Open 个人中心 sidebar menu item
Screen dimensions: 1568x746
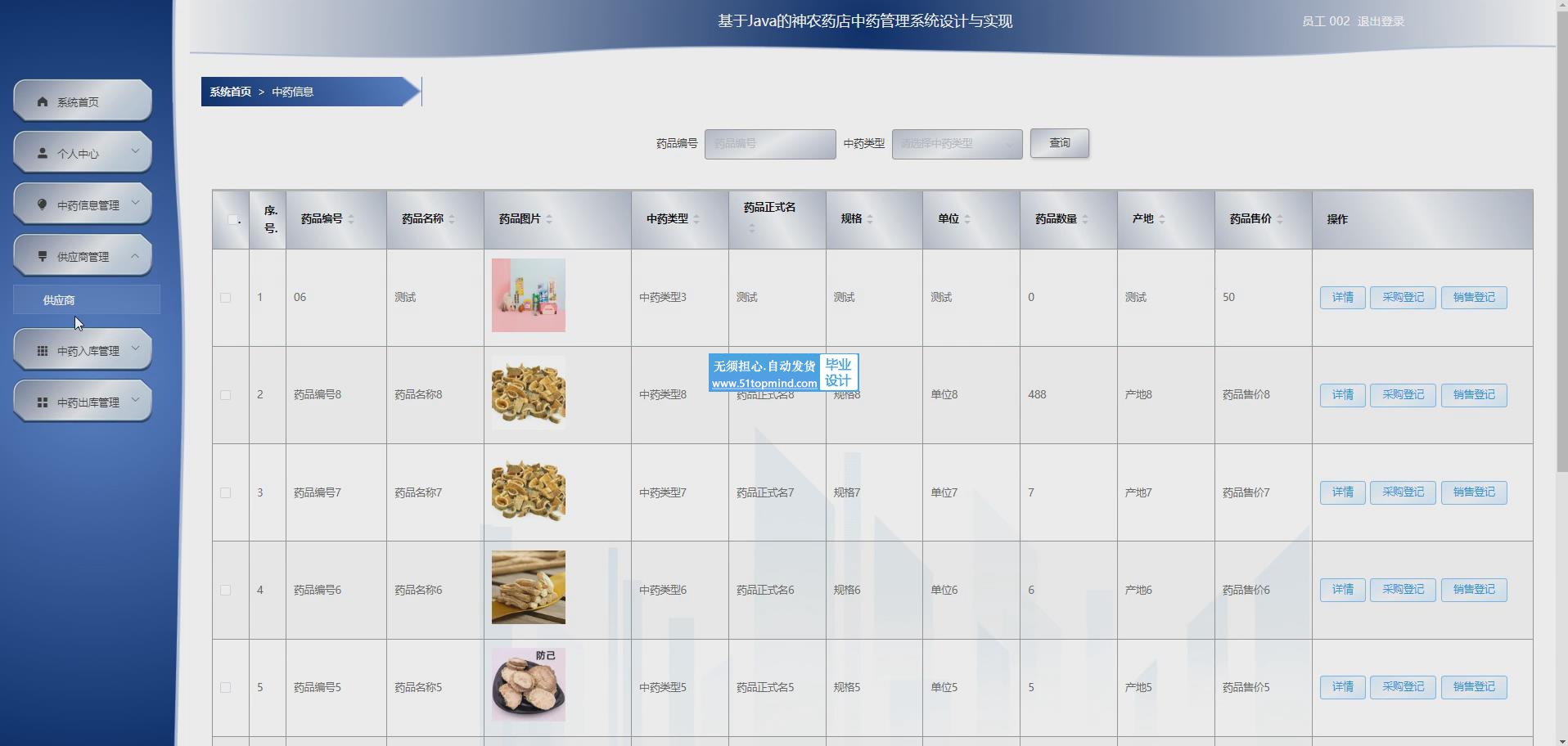(x=83, y=153)
